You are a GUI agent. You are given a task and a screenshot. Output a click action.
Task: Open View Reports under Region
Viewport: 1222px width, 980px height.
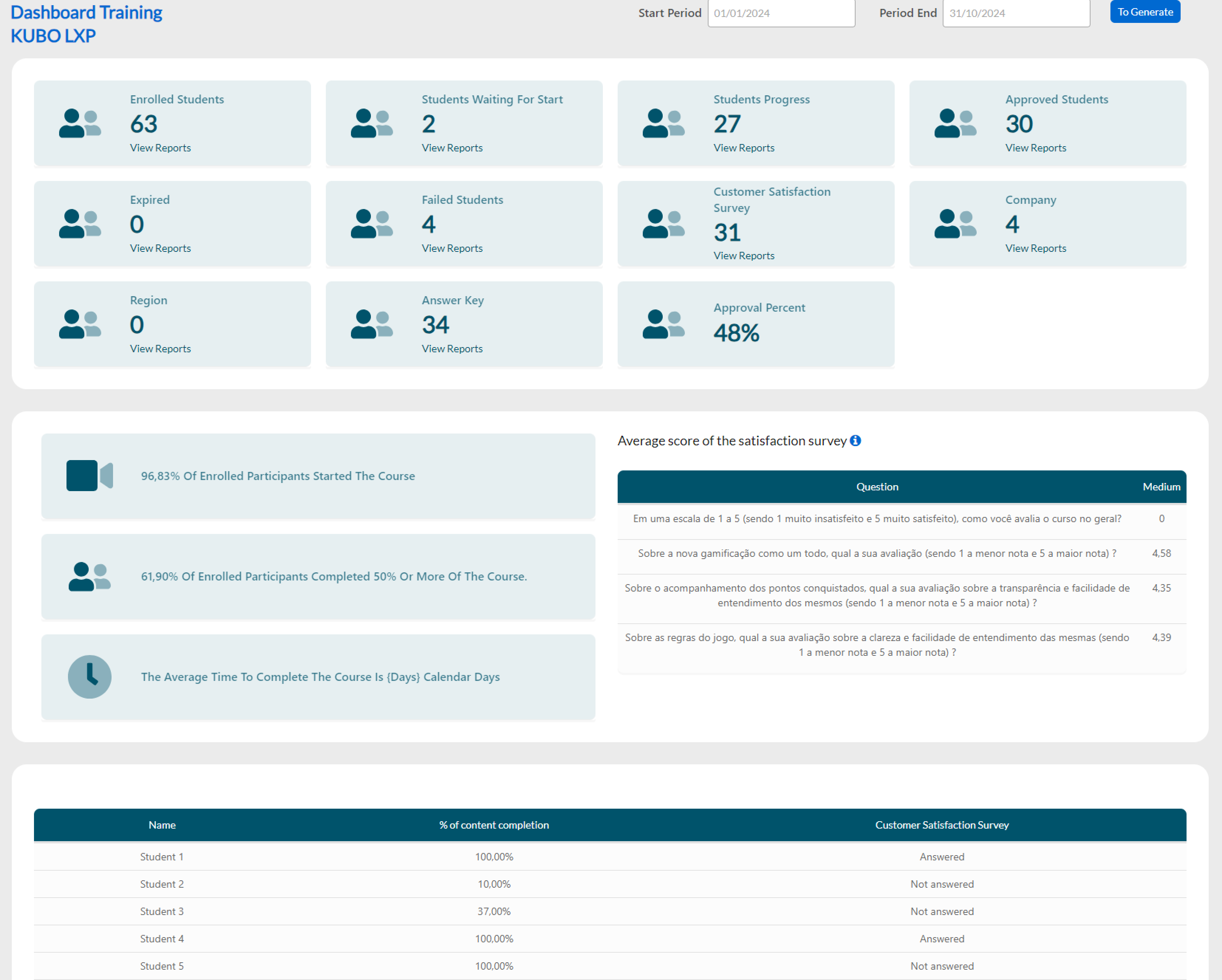click(x=160, y=348)
